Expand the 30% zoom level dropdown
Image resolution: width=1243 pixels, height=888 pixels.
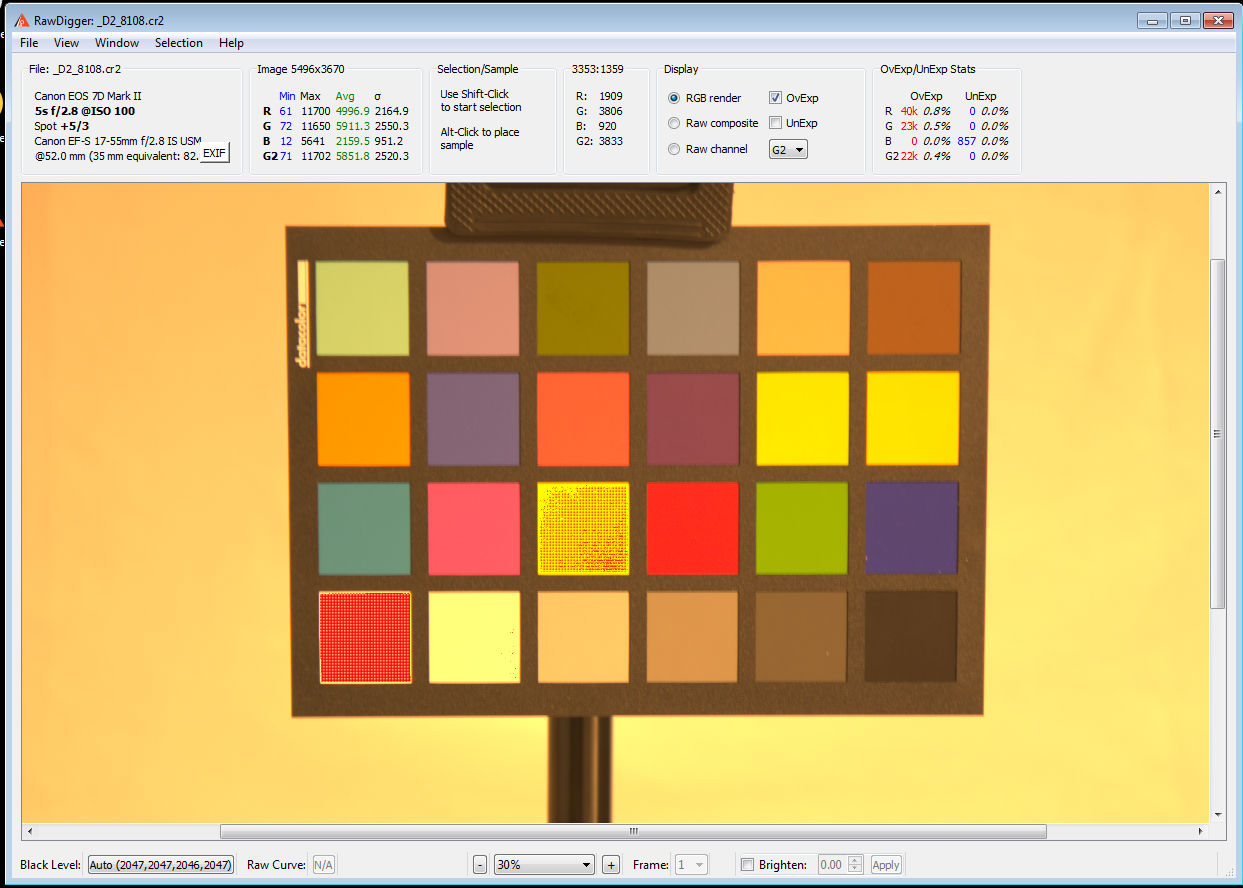[x=544, y=865]
